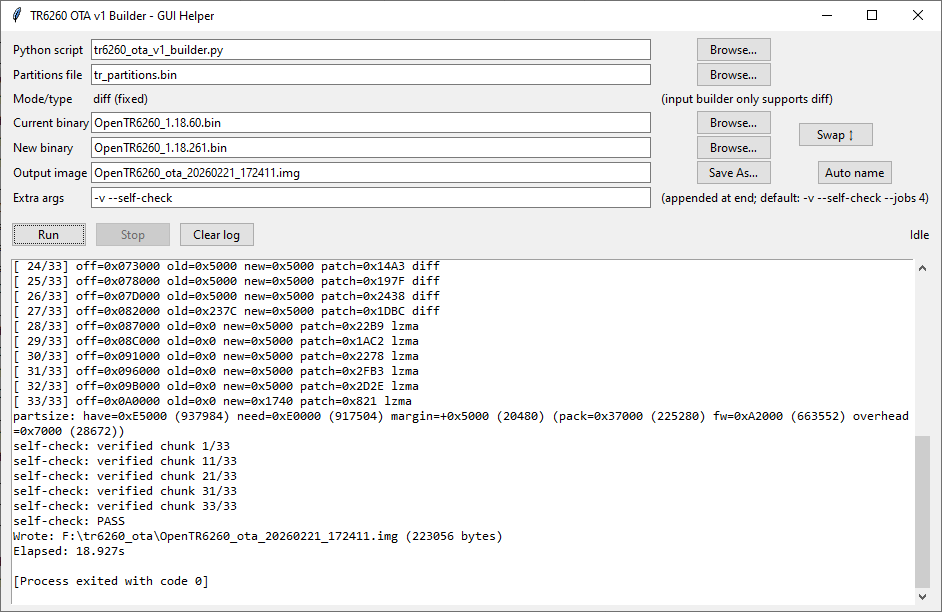Edit the Extra args text field
The height and width of the screenshot is (612, 942).
tap(370, 198)
